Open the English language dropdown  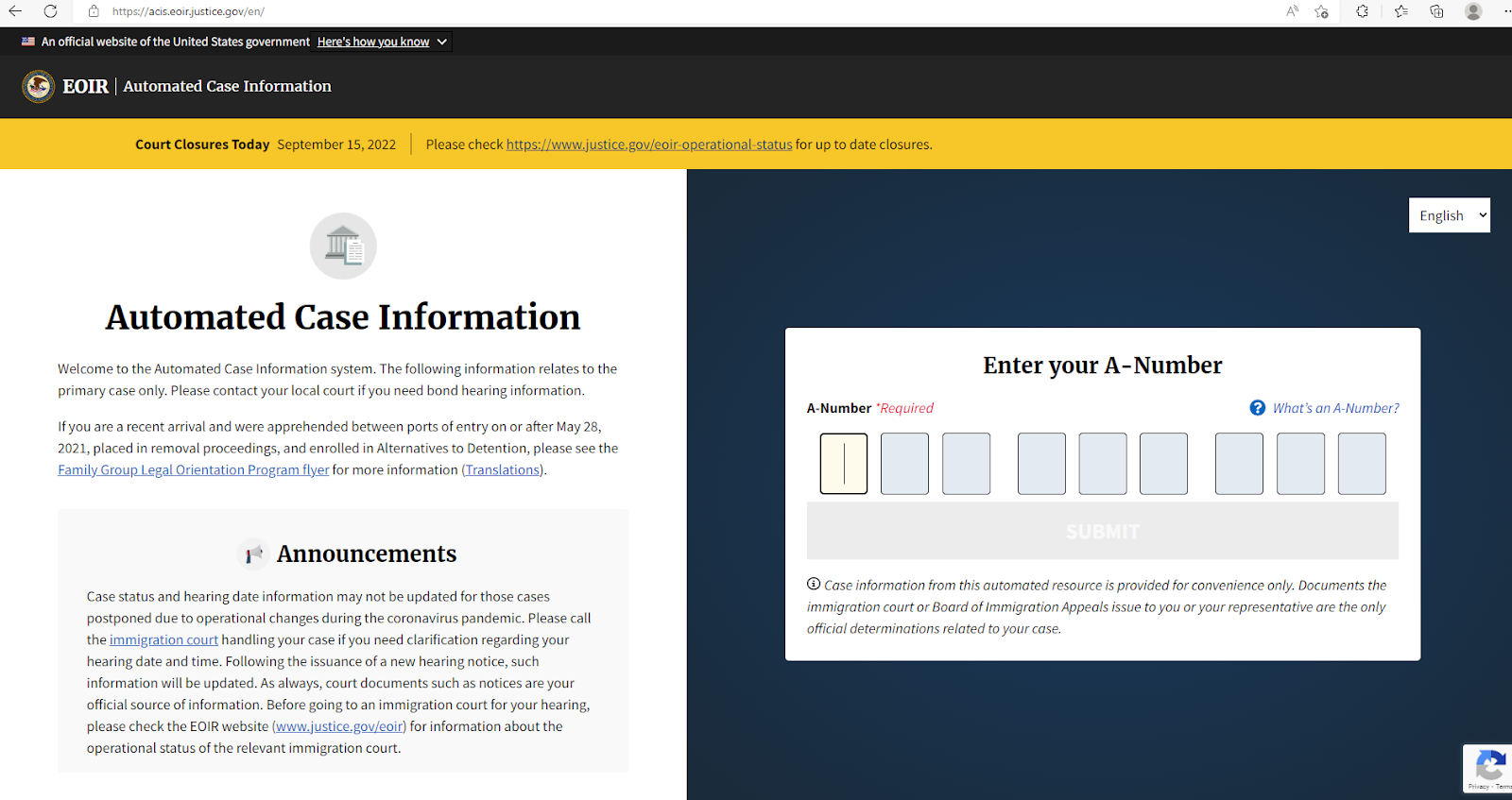pos(1449,215)
